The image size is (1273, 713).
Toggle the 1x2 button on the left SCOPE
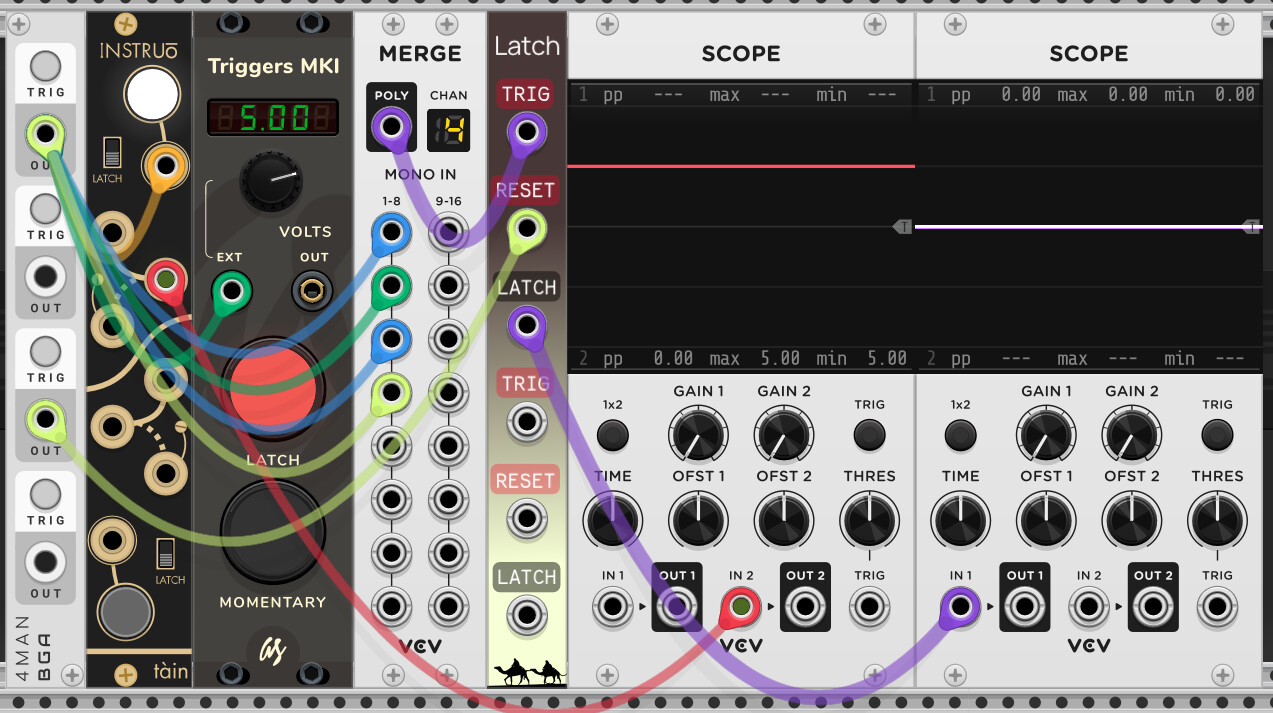[613, 435]
